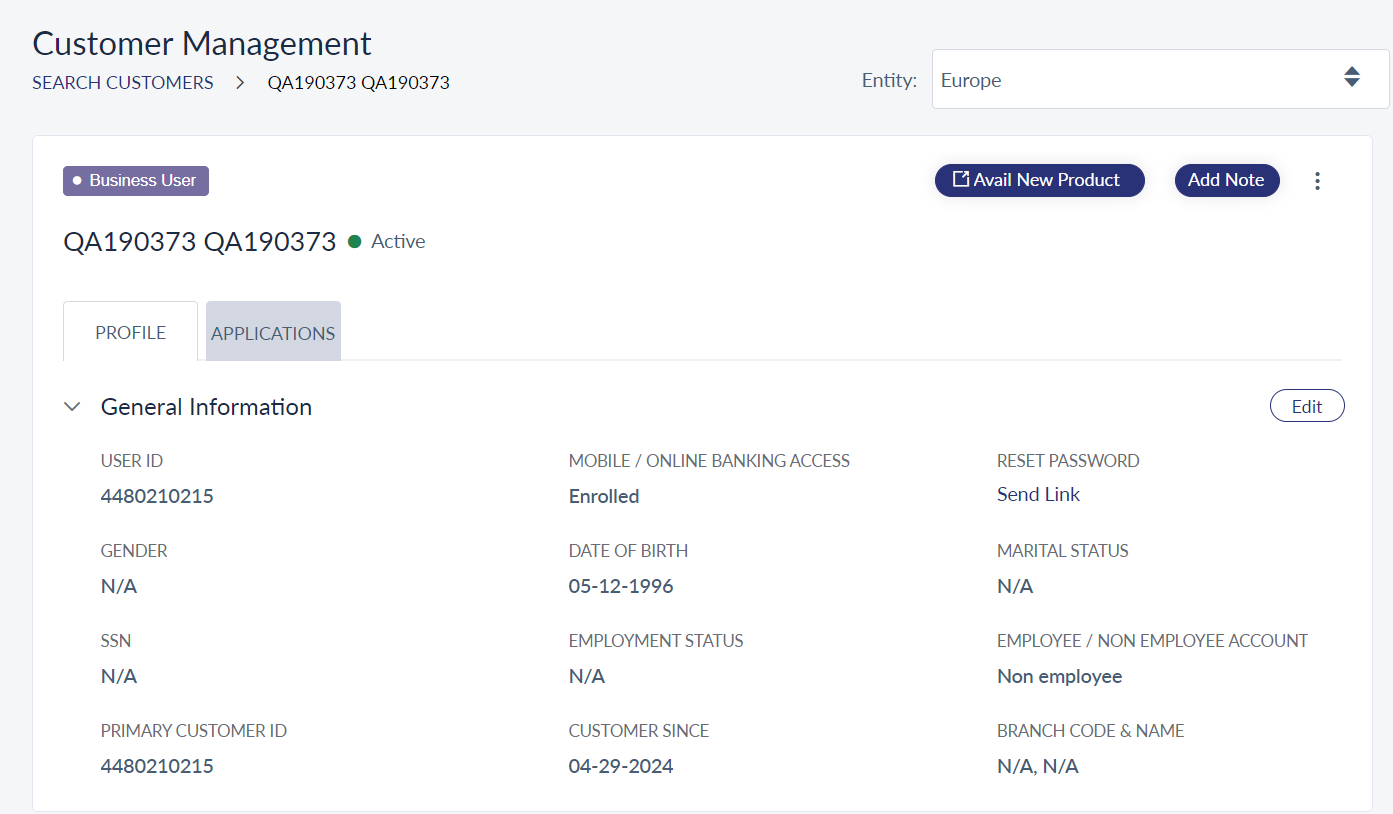Collapse the General Information chevron
The width and height of the screenshot is (1393, 814).
click(72, 407)
